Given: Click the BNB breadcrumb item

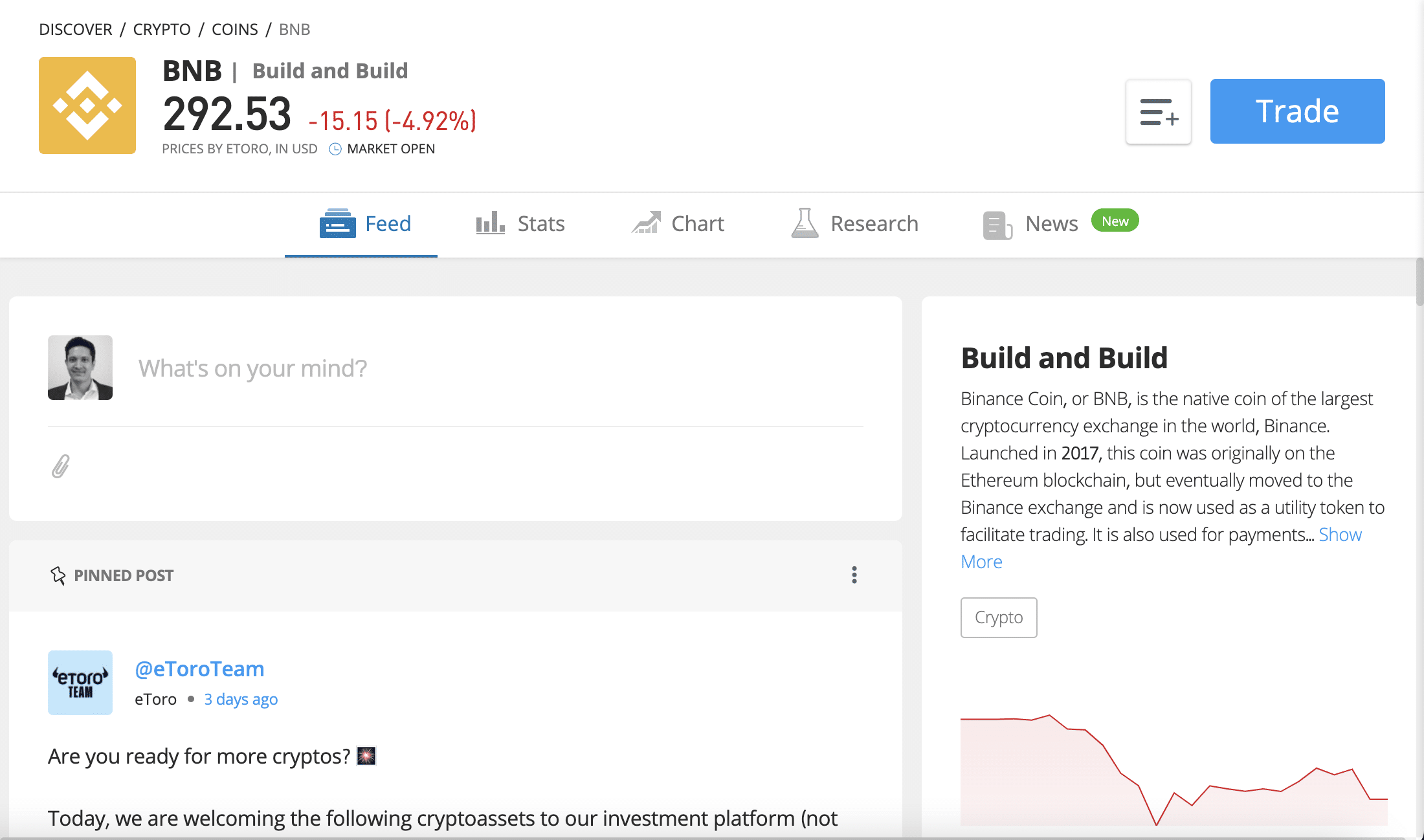Looking at the screenshot, I should [x=295, y=29].
